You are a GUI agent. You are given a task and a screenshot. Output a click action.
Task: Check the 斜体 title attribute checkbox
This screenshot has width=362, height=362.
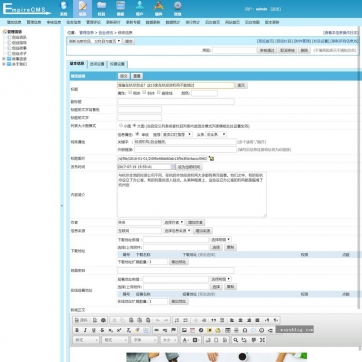click(144, 93)
